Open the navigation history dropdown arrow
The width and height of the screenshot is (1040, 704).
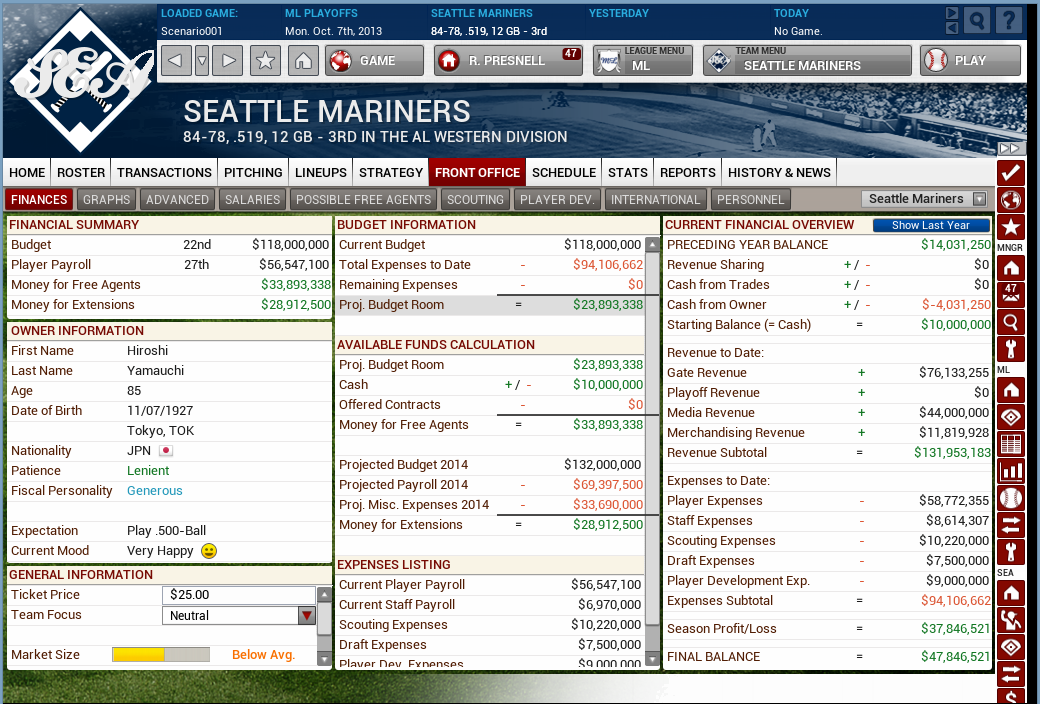pos(202,61)
